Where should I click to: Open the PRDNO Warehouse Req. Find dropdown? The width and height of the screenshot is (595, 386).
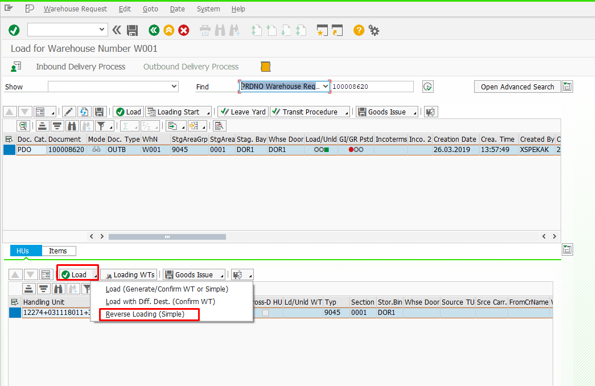[x=325, y=87]
